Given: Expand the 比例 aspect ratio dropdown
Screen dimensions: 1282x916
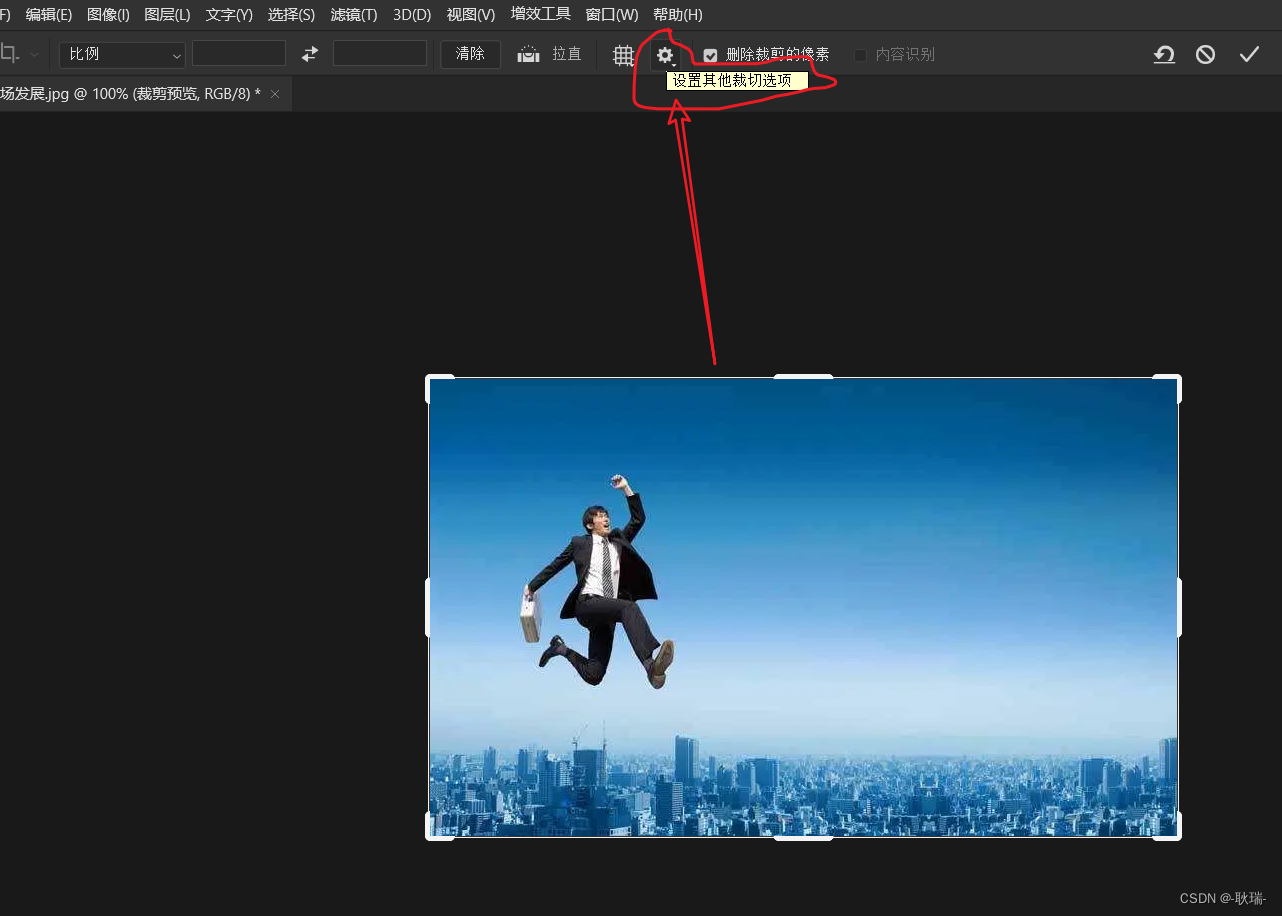Looking at the screenshot, I should [122, 54].
